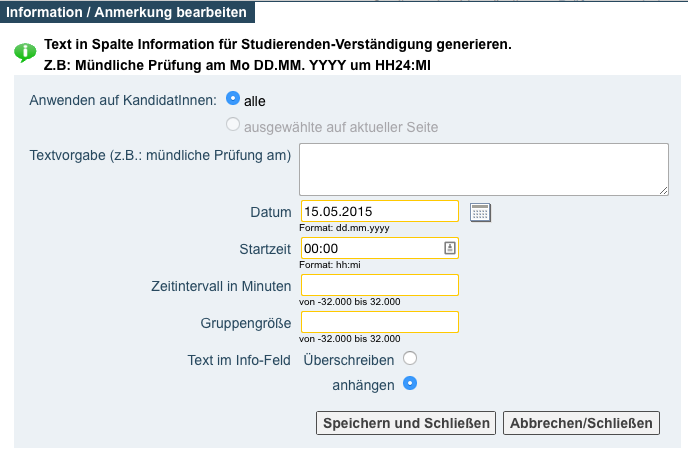688x453 pixels.
Task: Open the calendar date picker icon
Action: 480,213
